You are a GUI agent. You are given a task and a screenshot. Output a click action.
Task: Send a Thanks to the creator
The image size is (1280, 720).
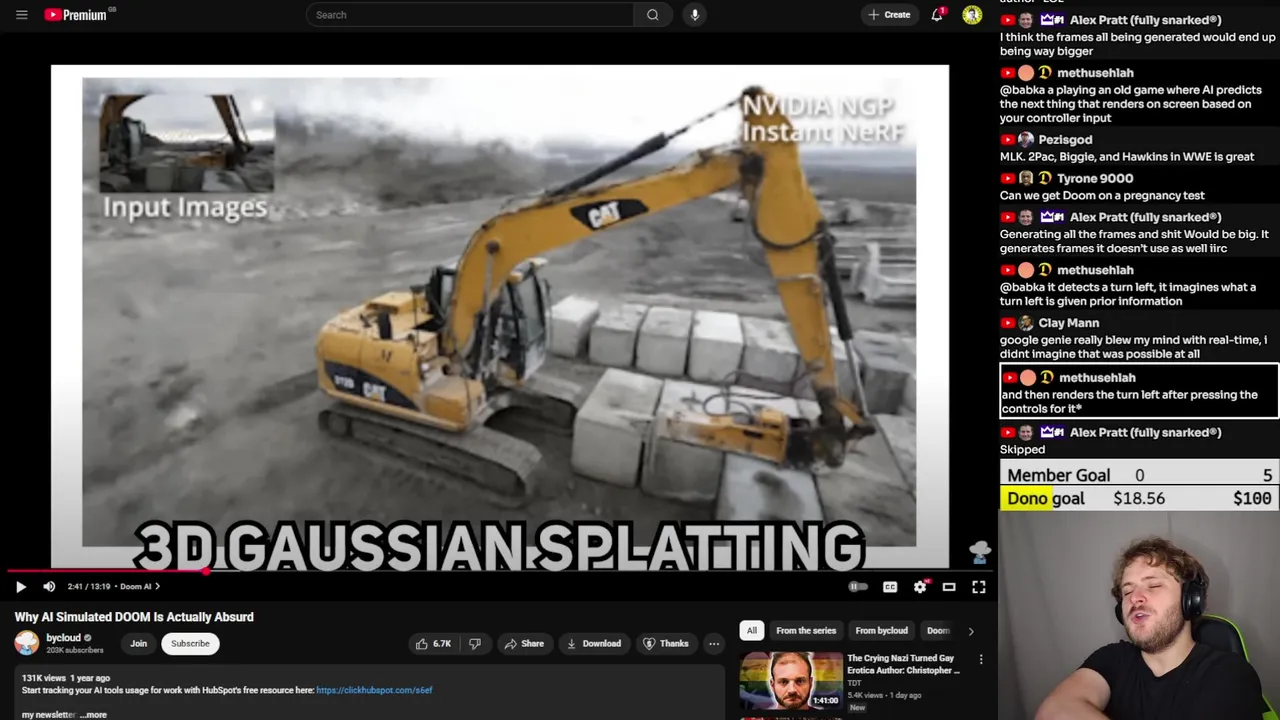666,644
